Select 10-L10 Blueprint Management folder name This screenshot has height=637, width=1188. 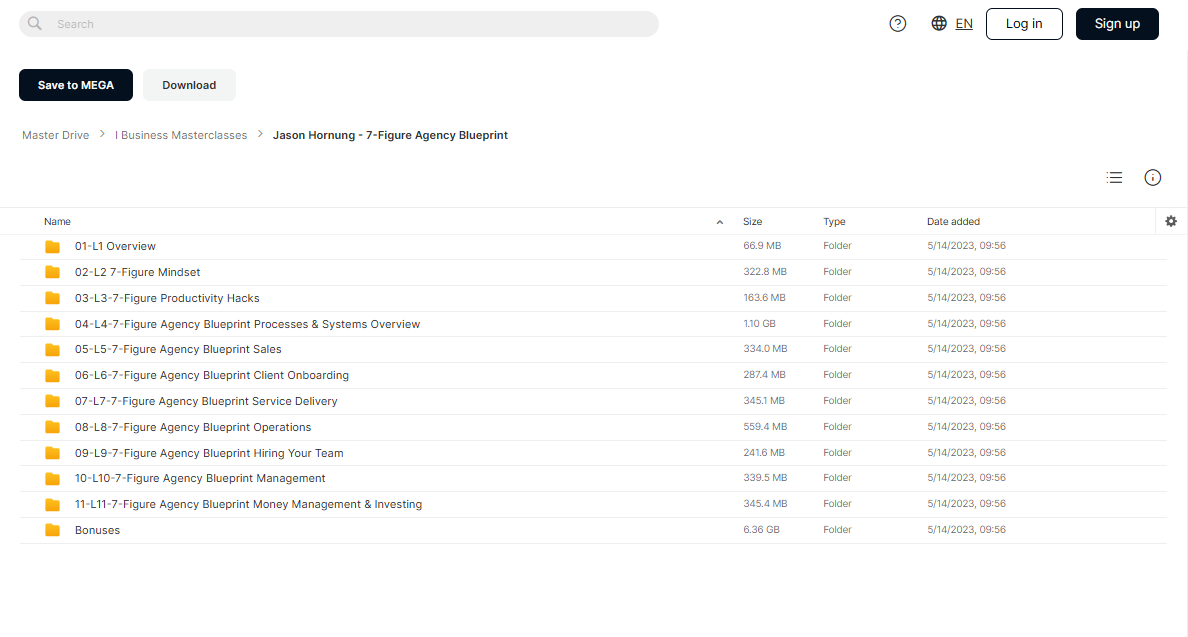tap(200, 478)
